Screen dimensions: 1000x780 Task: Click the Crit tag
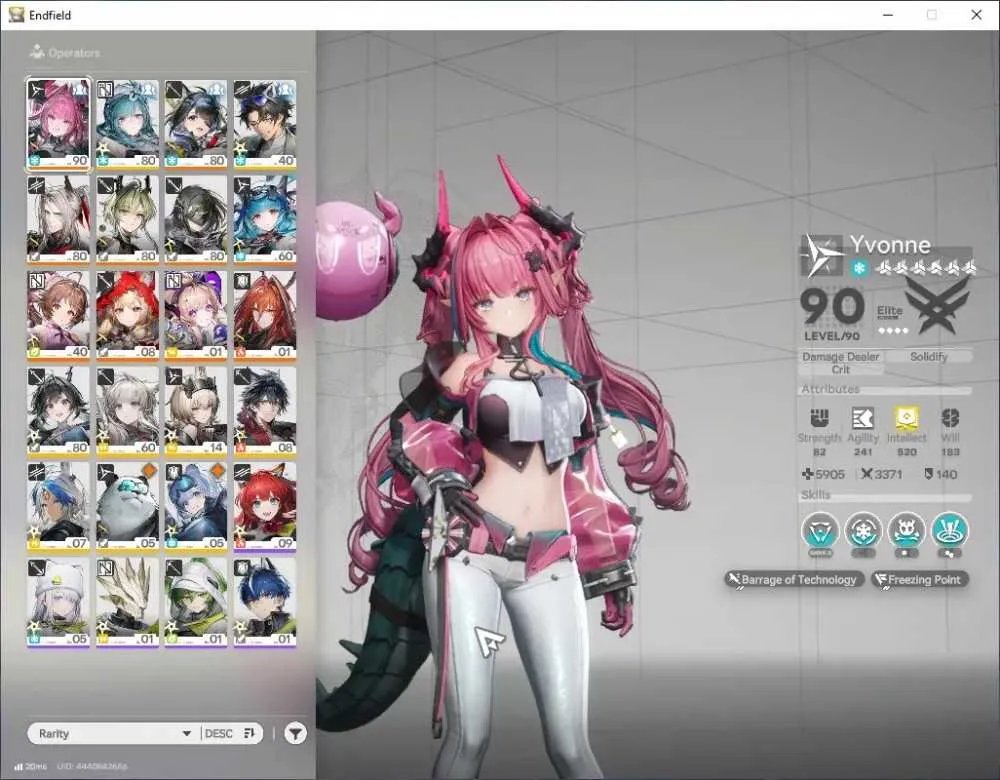[841, 369]
